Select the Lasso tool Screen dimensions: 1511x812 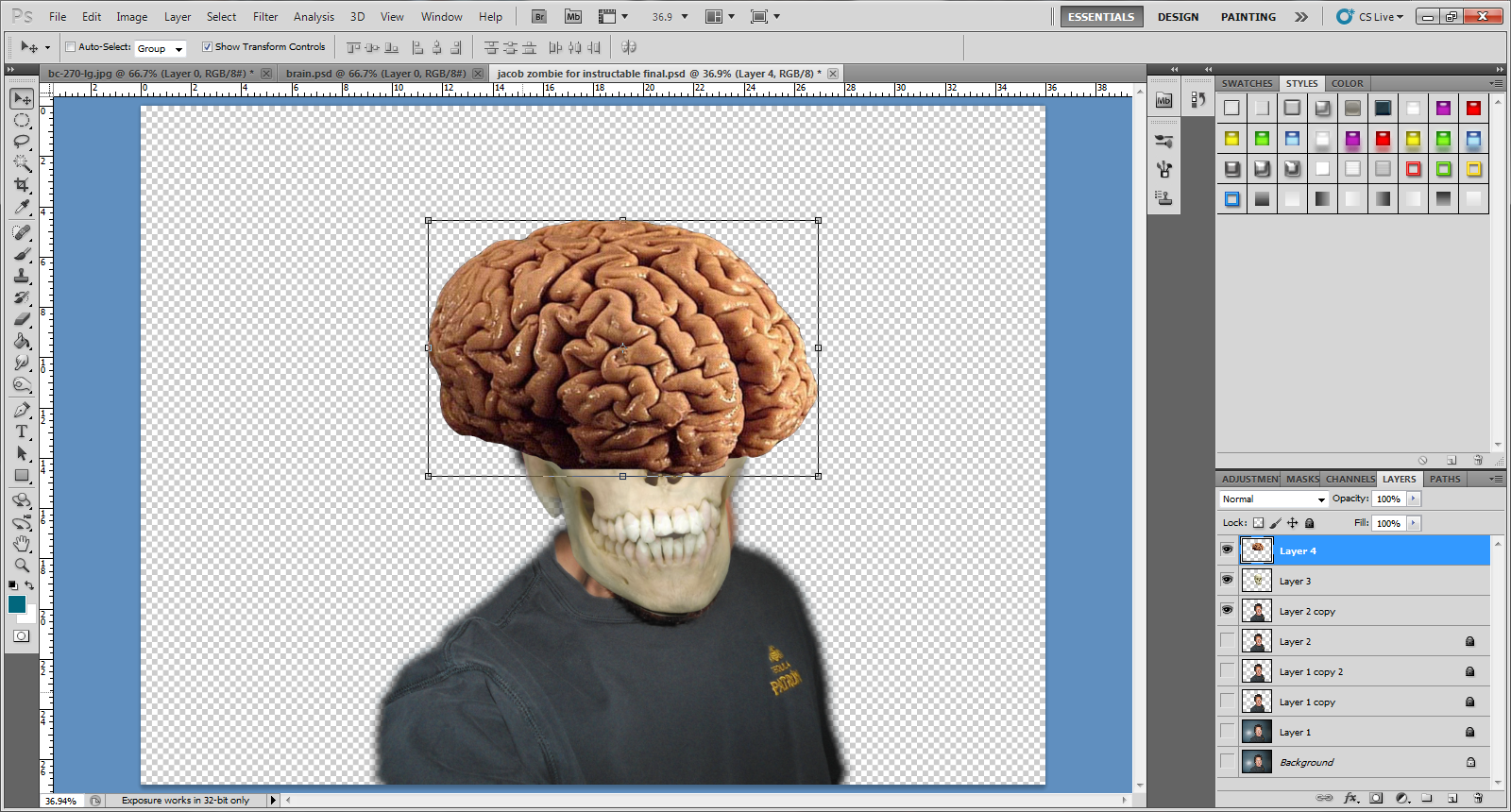tap(23, 141)
